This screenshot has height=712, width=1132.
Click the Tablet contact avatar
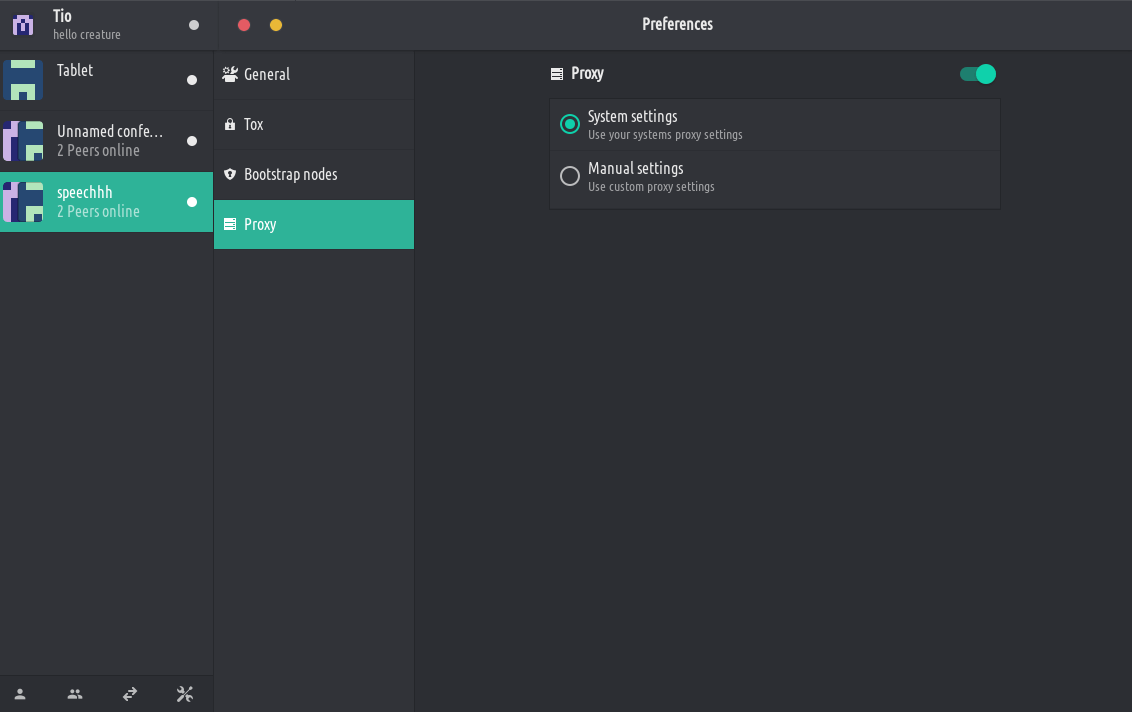pyautogui.click(x=23, y=80)
